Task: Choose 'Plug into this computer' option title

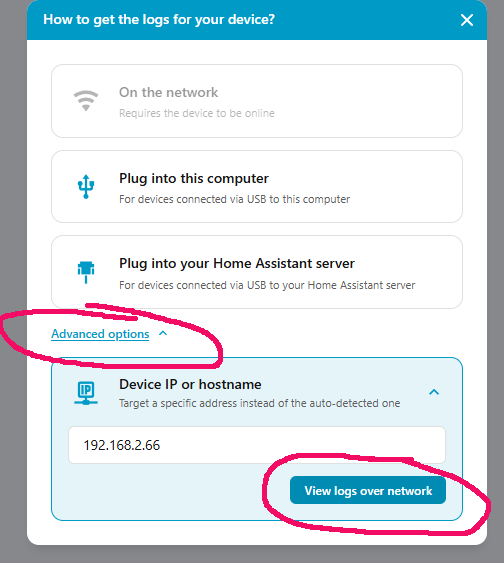Action: tap(194, 178)
